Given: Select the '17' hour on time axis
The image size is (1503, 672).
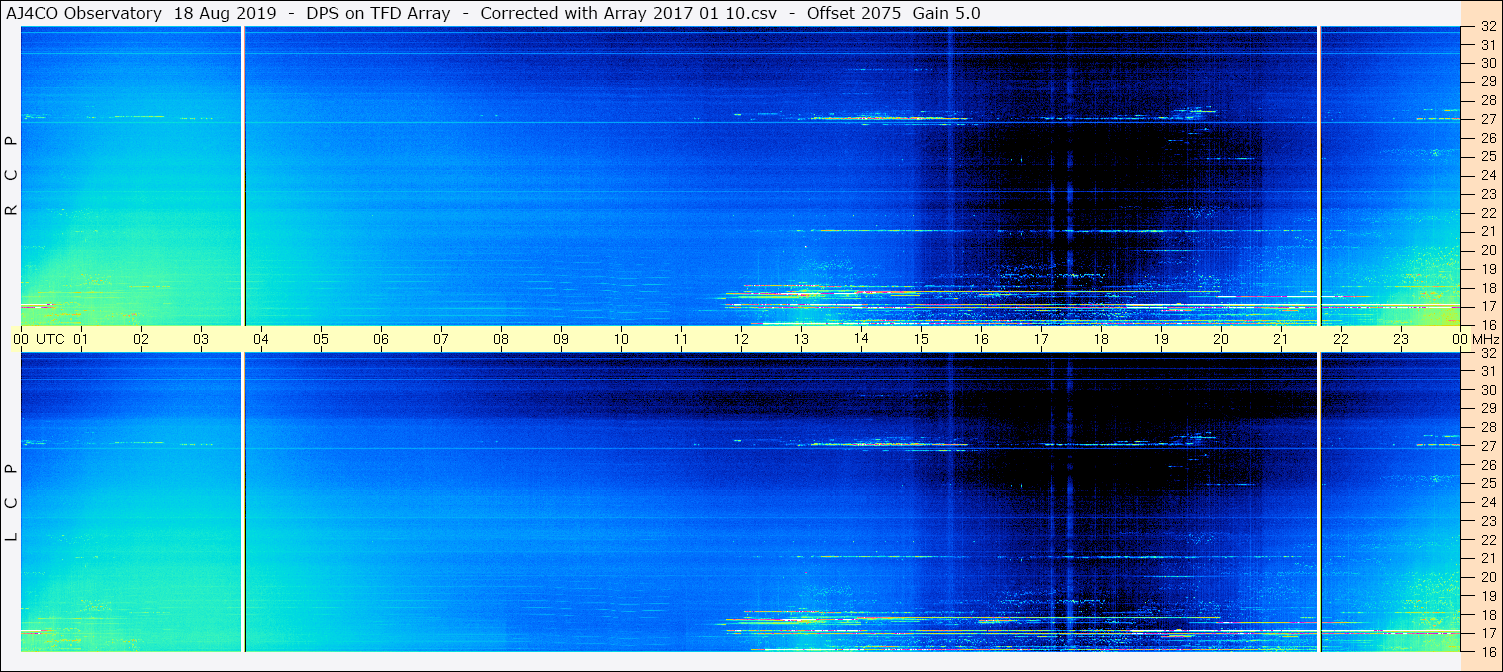Looking at the screenshot, I should pos(1041,339).
